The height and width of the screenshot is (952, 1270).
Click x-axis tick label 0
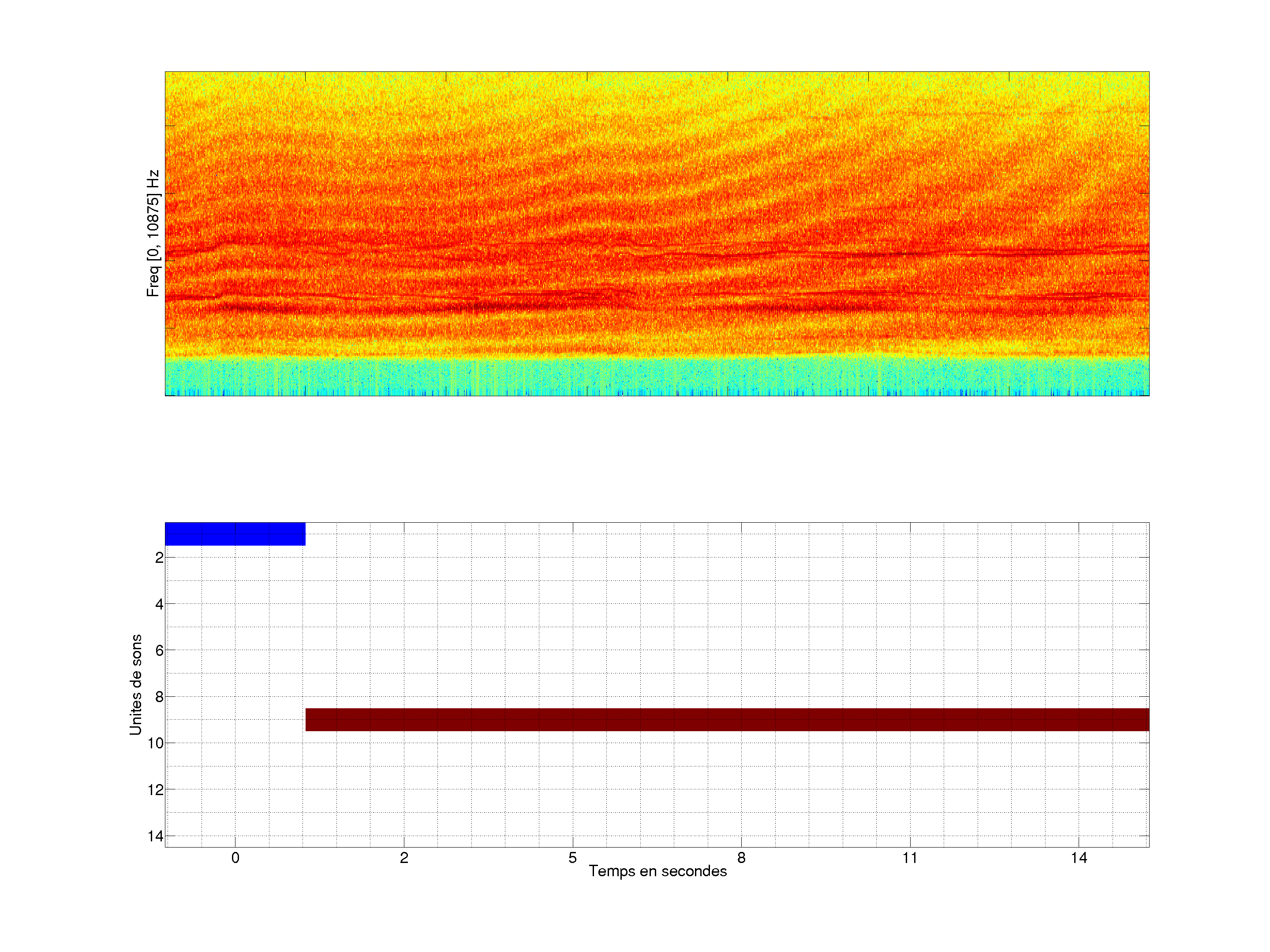pyautogui.click(x=235, y=858)
